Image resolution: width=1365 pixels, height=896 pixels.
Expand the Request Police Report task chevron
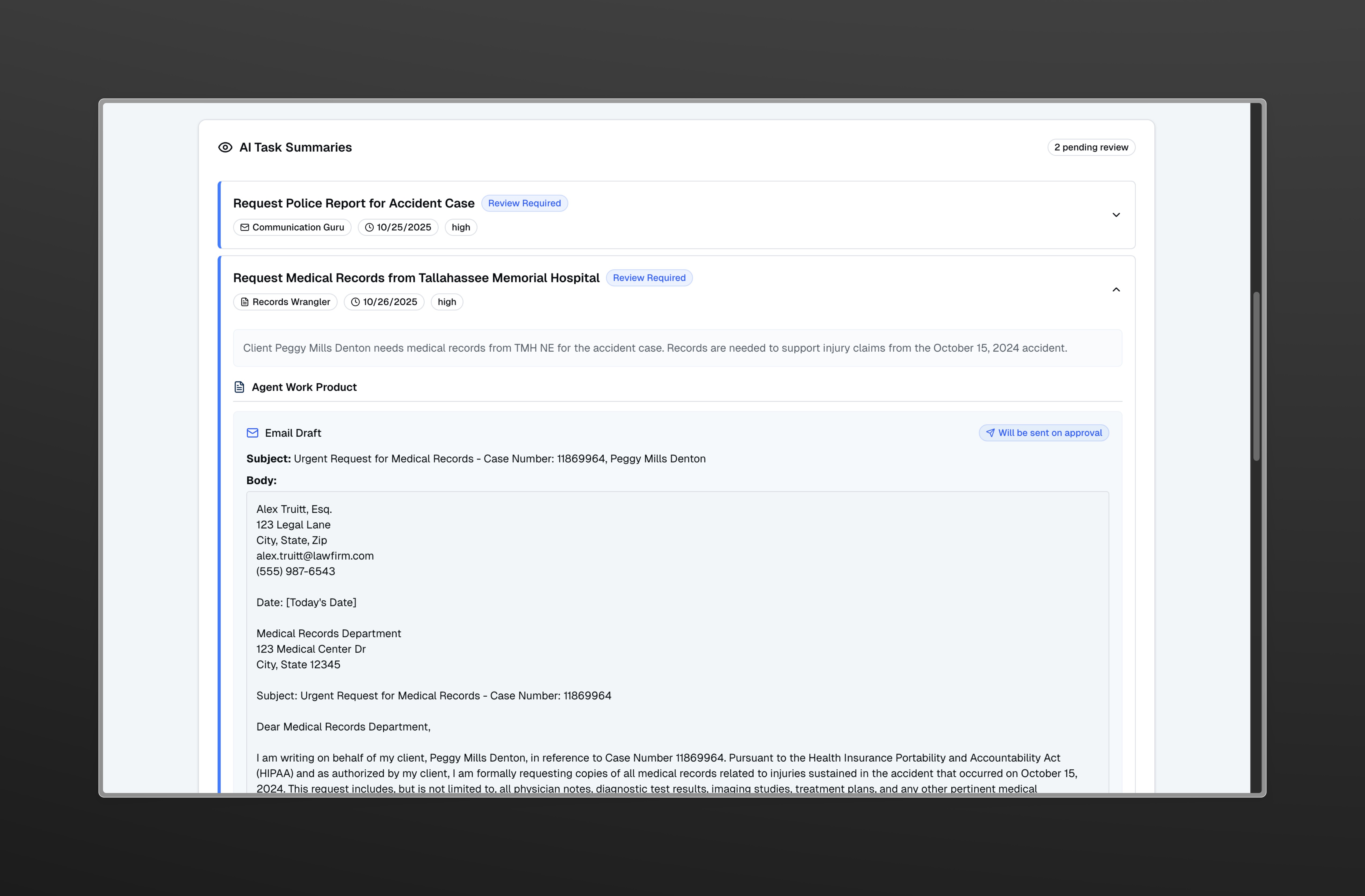(1116, 215)
